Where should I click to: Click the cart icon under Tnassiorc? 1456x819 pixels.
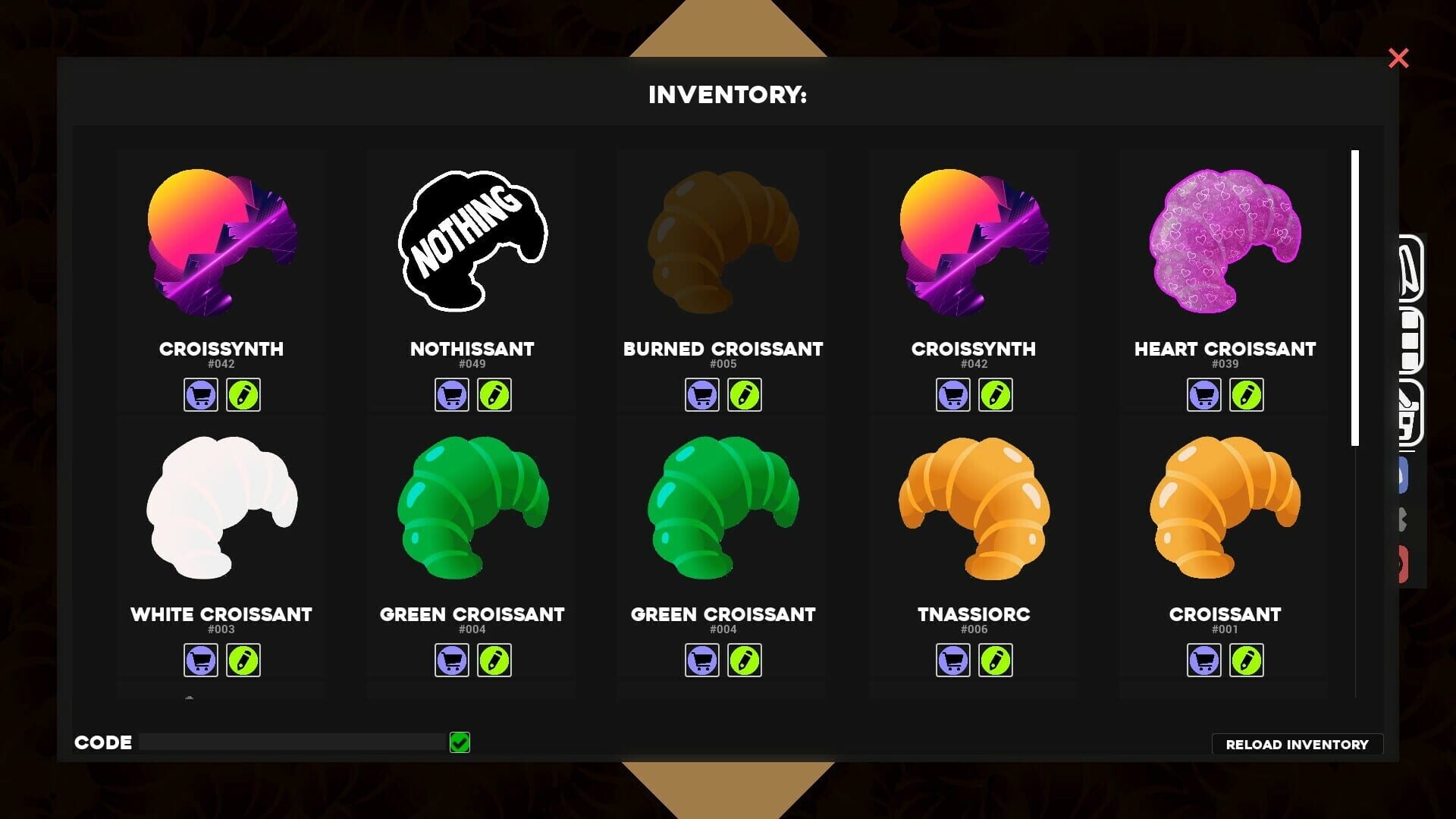(x=953, y=661)
